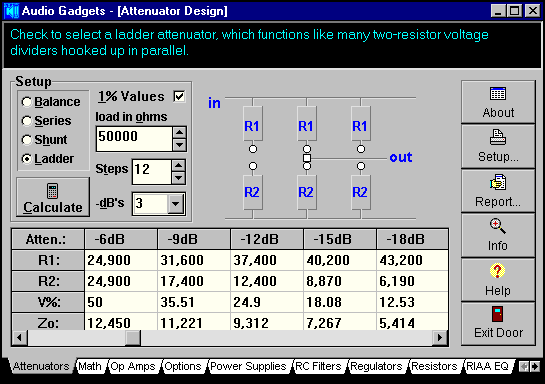Switch to the Power Supplies tab
The height and width of the screenshot is (384, 545).
click(x=248, y=366)
